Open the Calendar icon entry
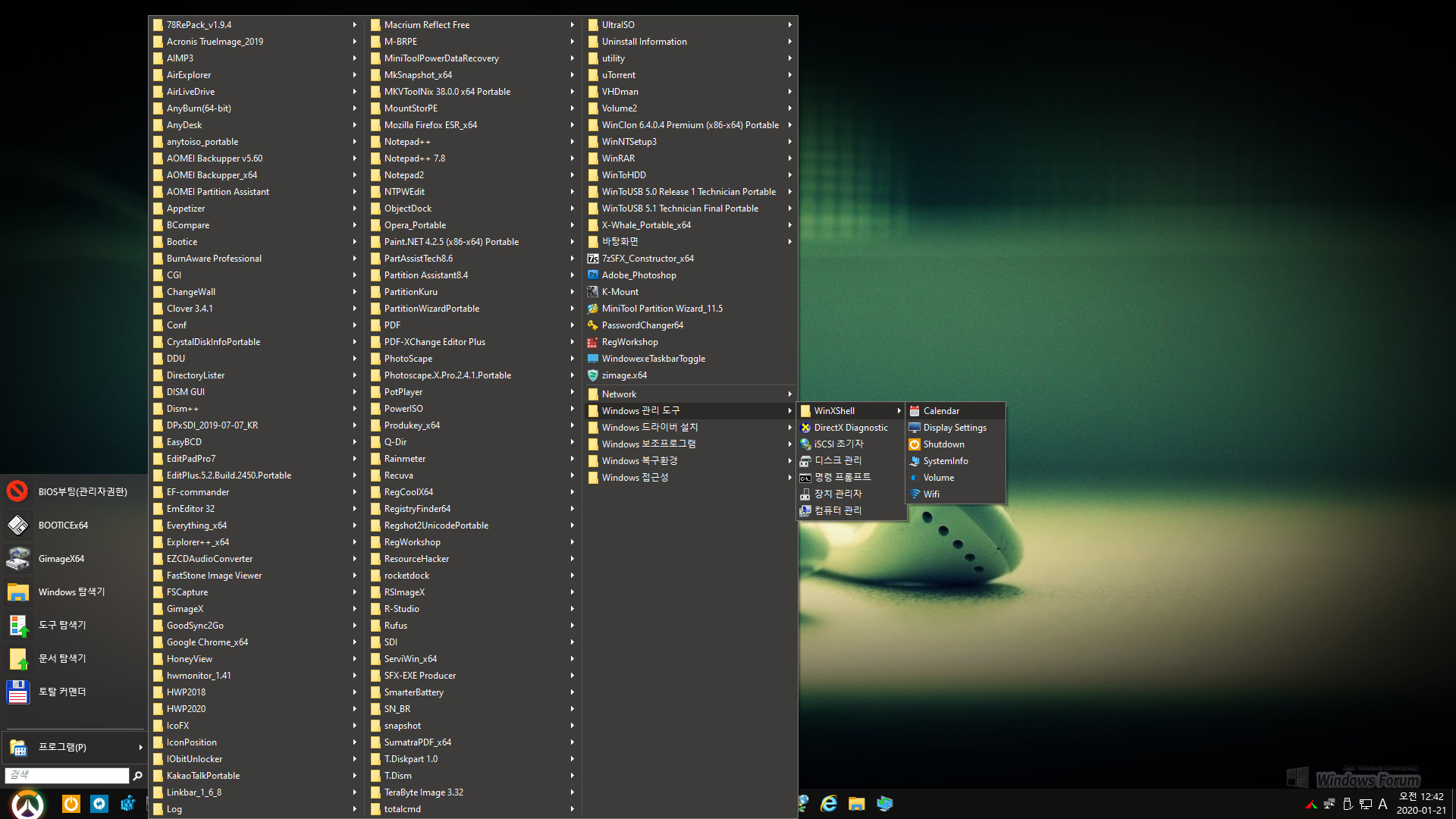This screenshot has height=819, width=1456. pyautogui.click(x=915, y=411)
